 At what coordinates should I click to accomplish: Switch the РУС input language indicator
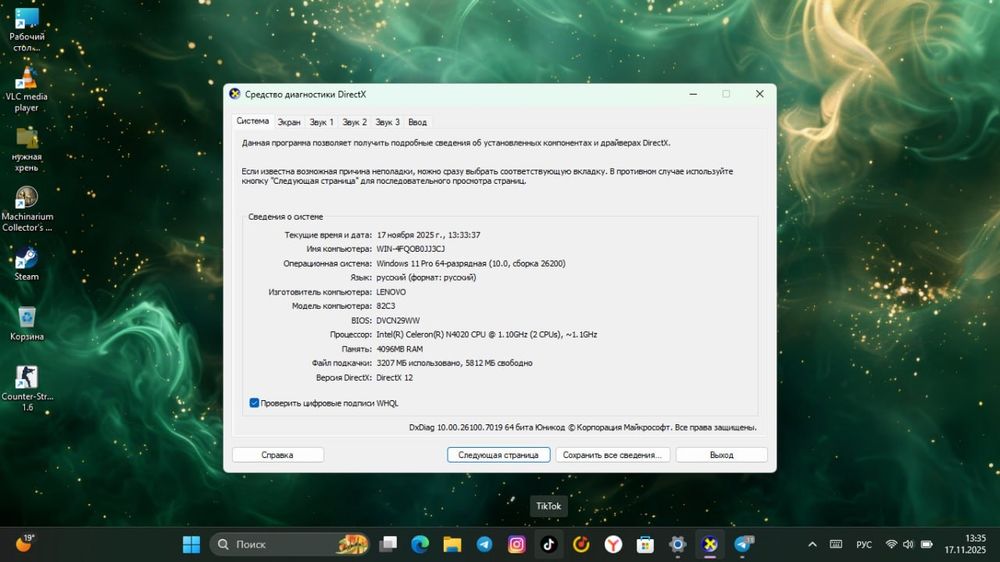pyautogui.click(x=864, y=545)
